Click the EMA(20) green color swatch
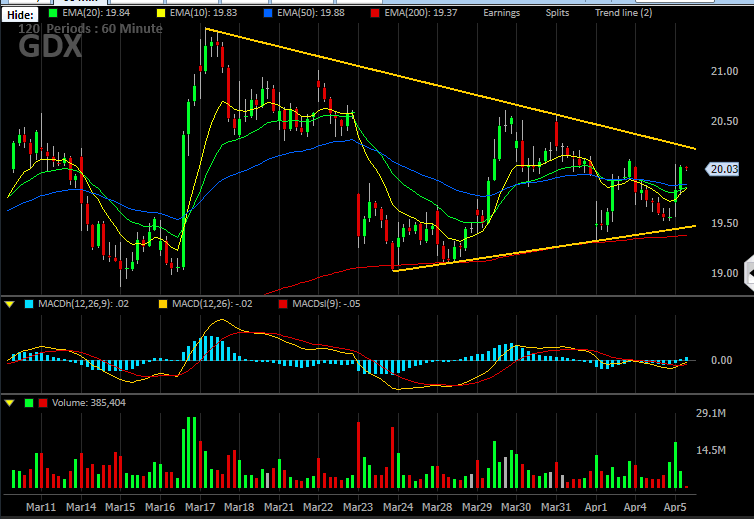754x519 pixels. point(53,13)
